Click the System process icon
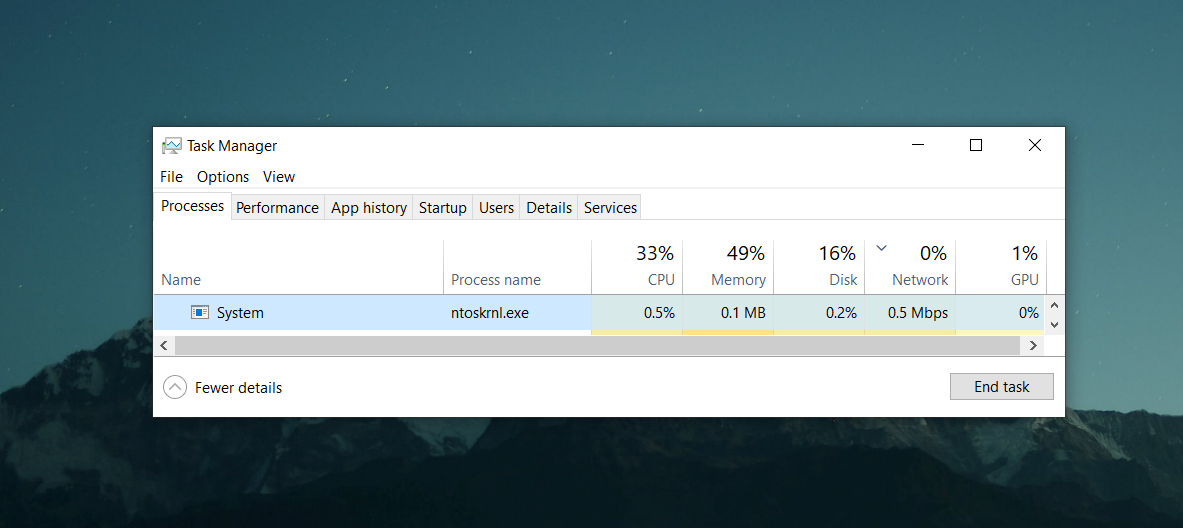Image resolution: width=1183 pixels, height=528 pixels. coord(200,312)
